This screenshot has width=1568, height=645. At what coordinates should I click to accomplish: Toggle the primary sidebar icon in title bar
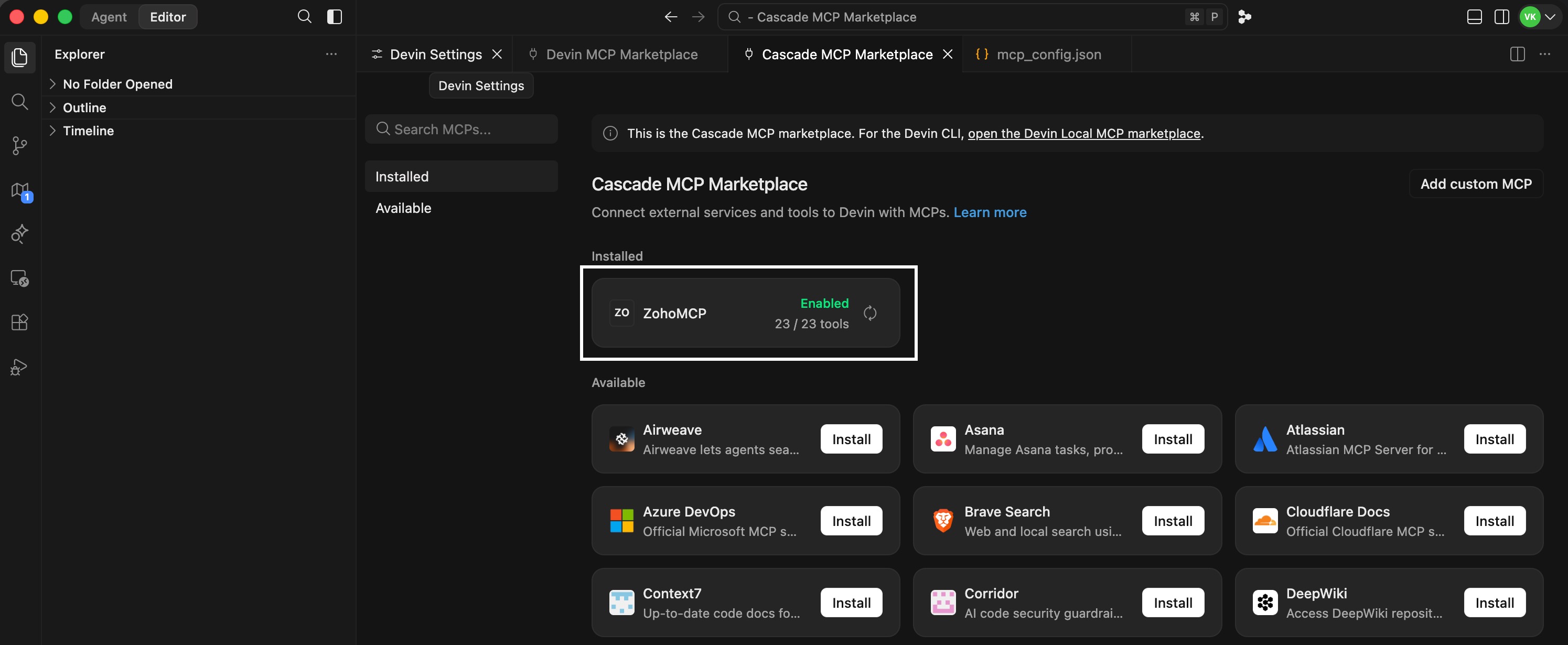point(335,17)
